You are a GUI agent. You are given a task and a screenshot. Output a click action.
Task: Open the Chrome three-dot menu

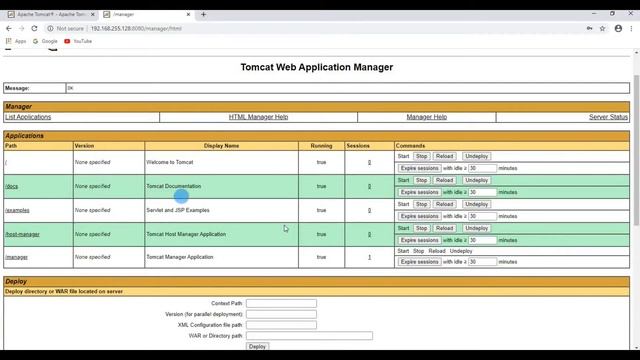(631, 29)
